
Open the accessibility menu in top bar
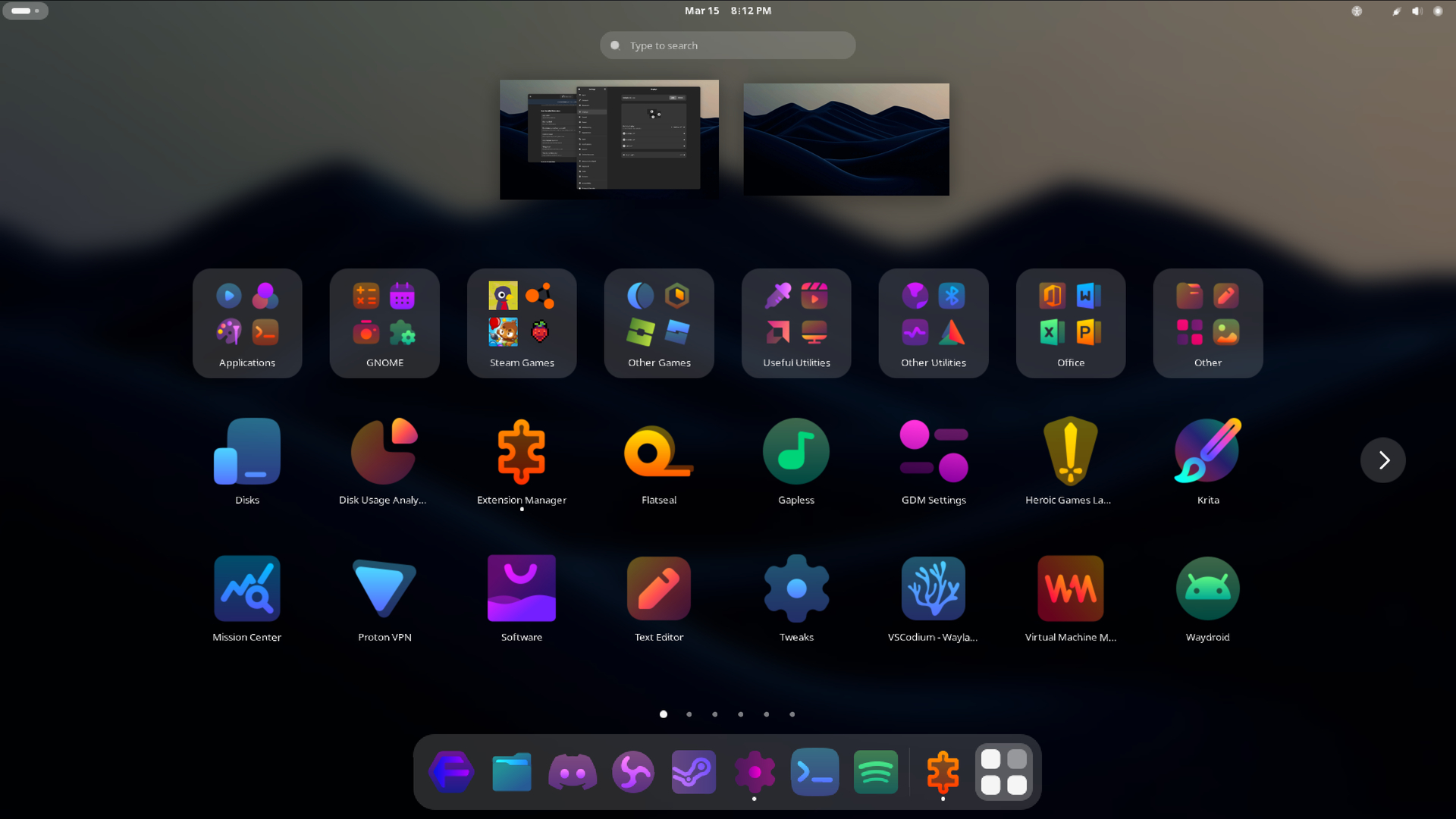point(1357,11)
